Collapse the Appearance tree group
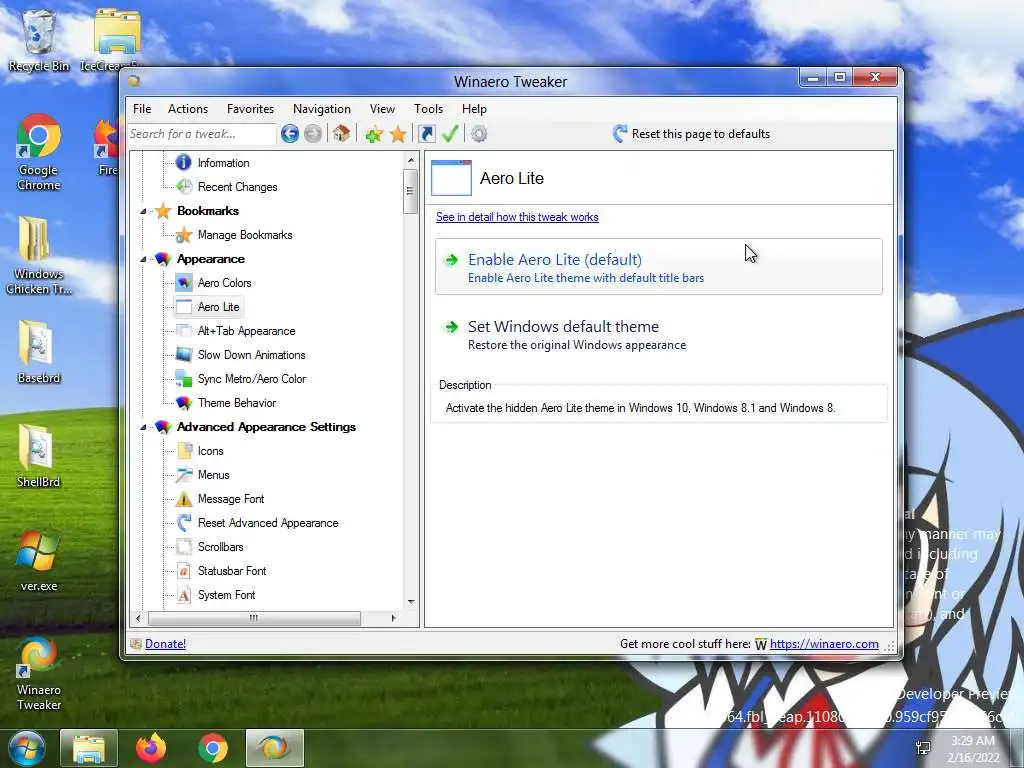1024x768 pixels. pyautogui.click(x=143, y=259)
